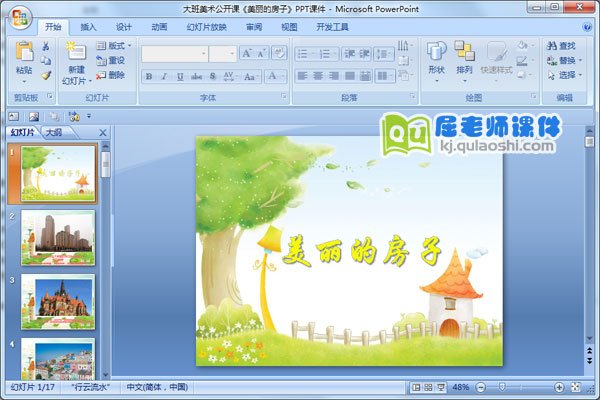Screen dimensions: 600x400
Task: Decrease list indent level
Action: [x=349, y=54]
